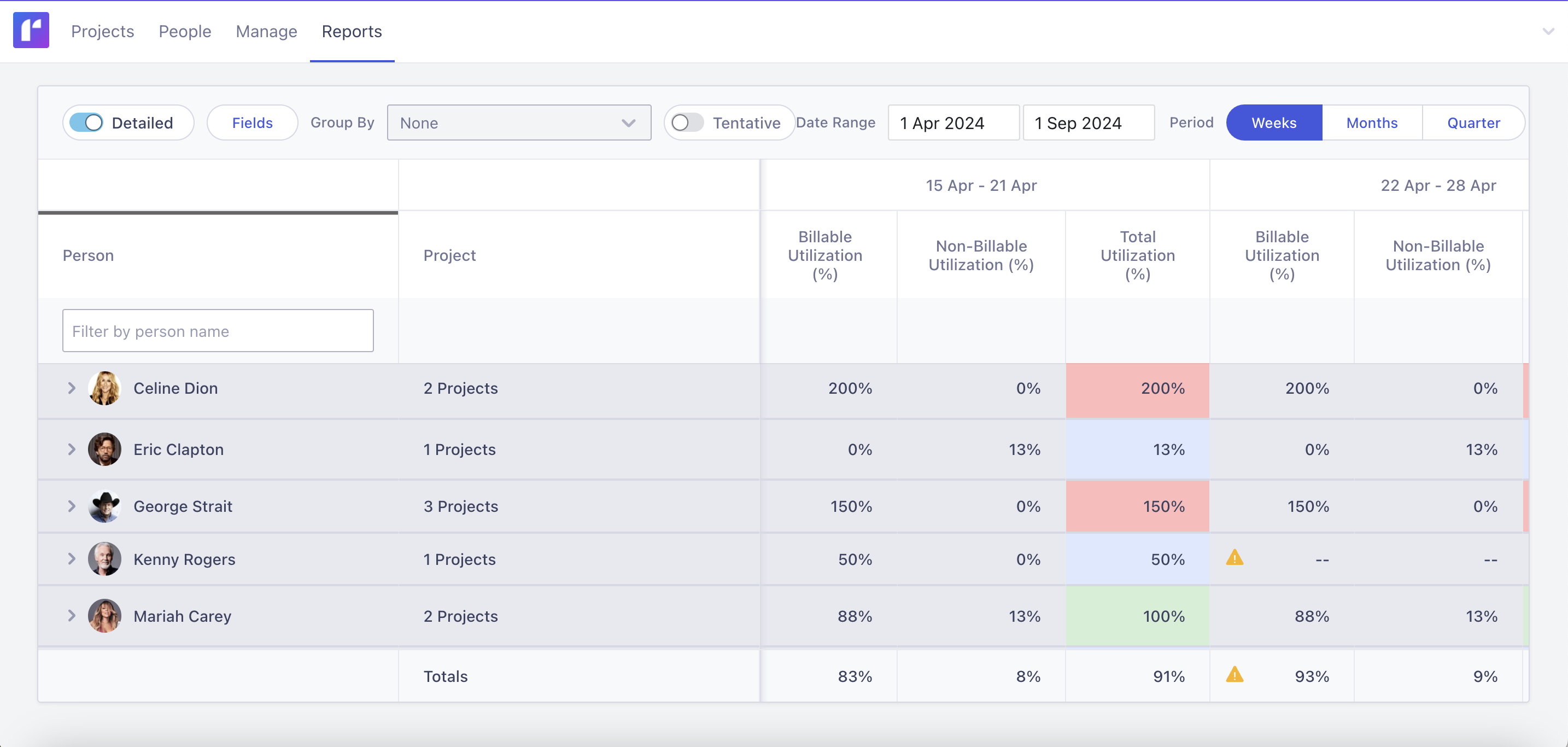Image resolution: width=1568 pixels, height=747 pixels.
Task: Click George Strait's avatar photo
Action: (x=104, y=506)
